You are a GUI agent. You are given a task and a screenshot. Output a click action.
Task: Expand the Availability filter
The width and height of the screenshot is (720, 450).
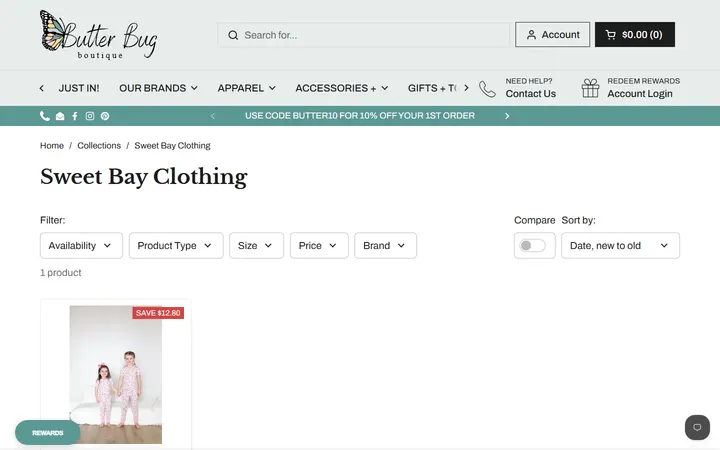tap(81, 246)
